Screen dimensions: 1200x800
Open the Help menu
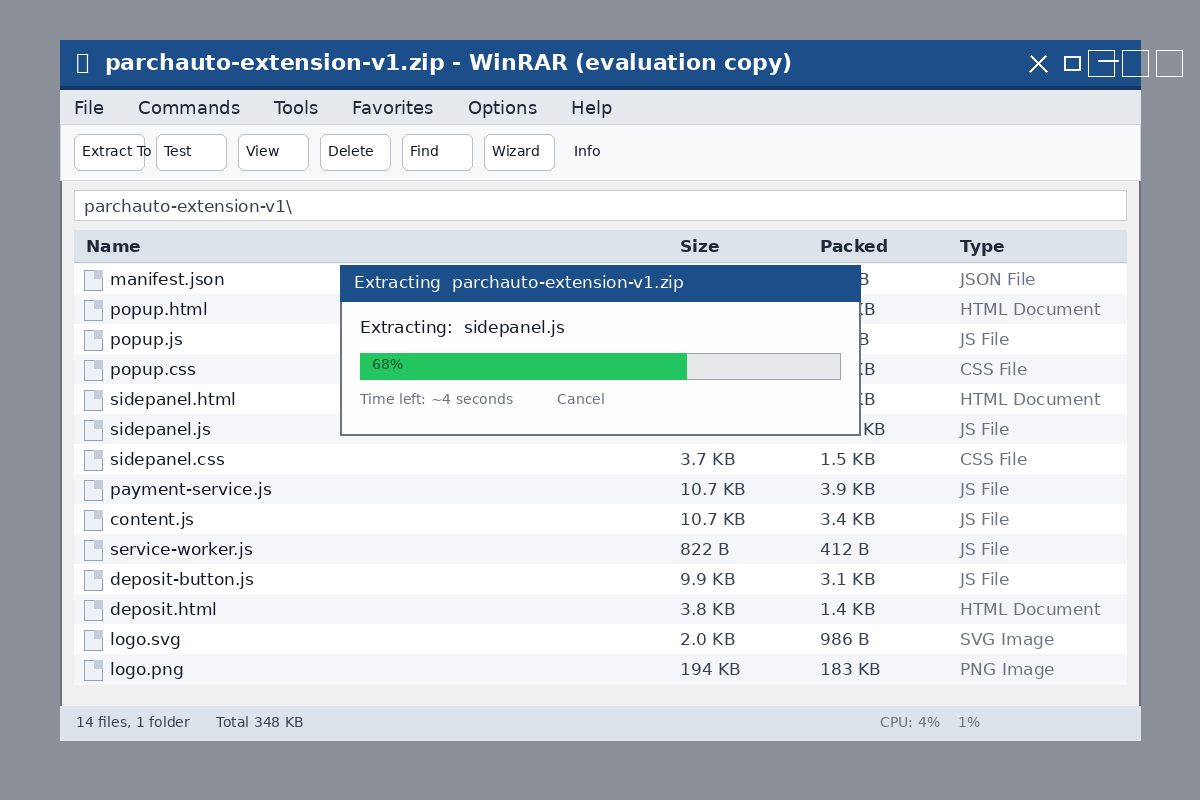click(591, 108)
